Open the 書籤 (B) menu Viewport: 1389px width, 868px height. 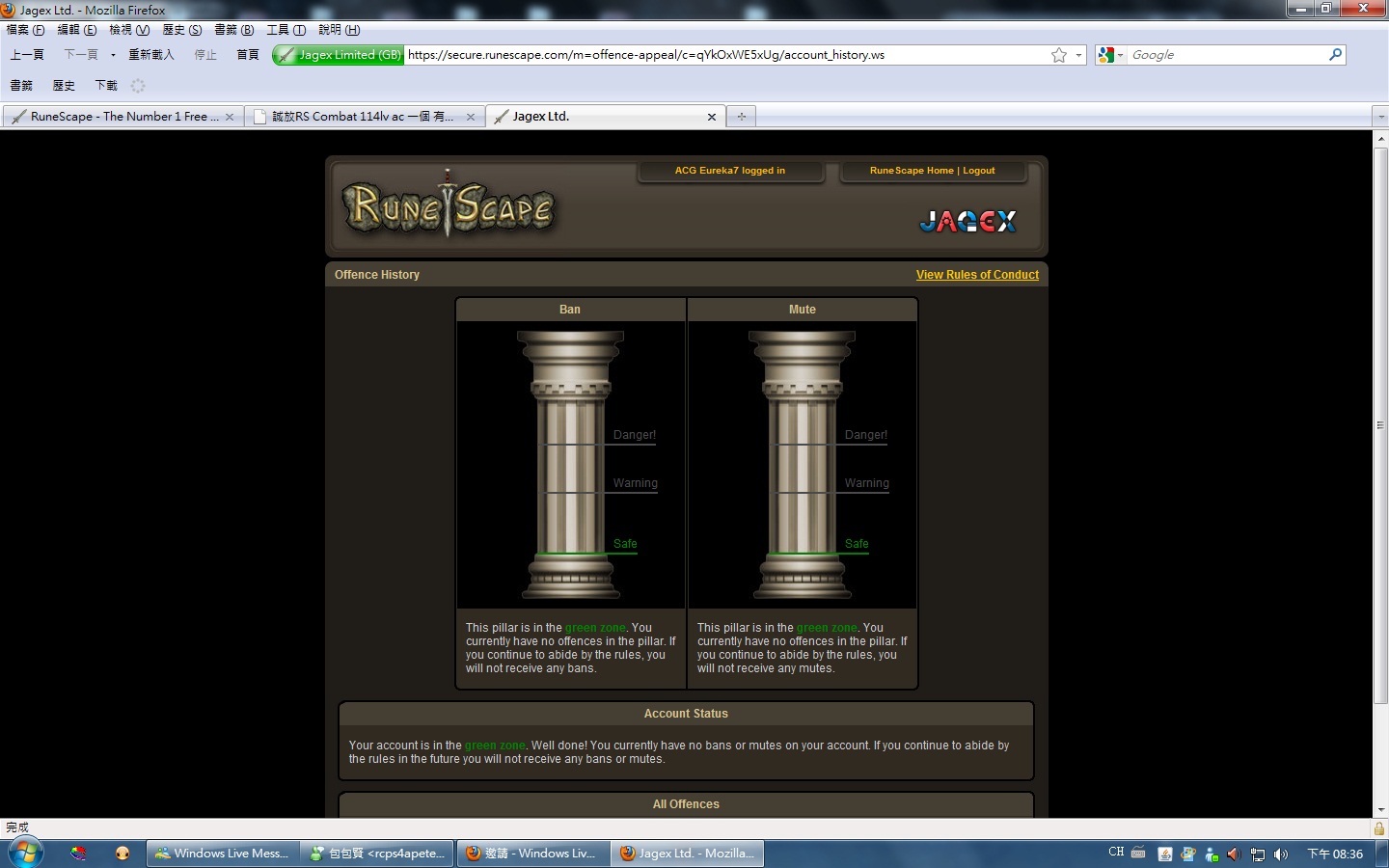[x=234, y=30]
